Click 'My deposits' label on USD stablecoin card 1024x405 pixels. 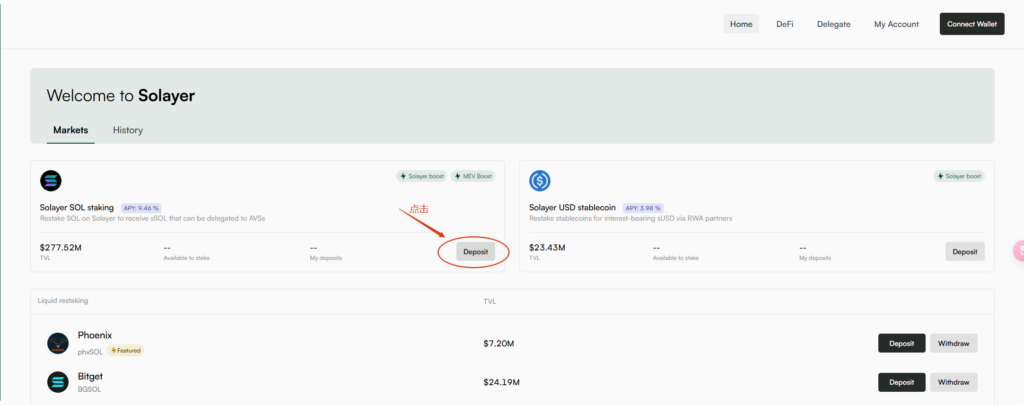click(815, 258)
